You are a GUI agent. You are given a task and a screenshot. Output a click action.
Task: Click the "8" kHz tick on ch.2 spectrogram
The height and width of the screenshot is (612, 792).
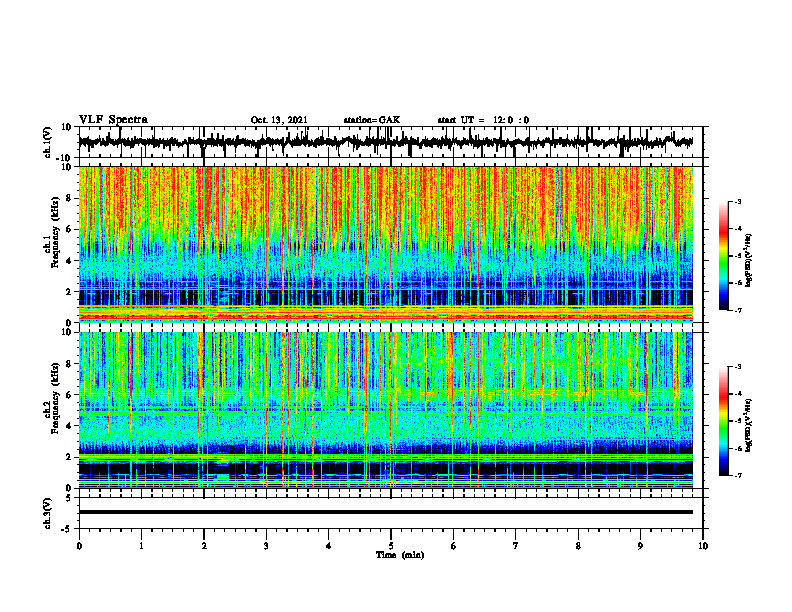(69, 364)
